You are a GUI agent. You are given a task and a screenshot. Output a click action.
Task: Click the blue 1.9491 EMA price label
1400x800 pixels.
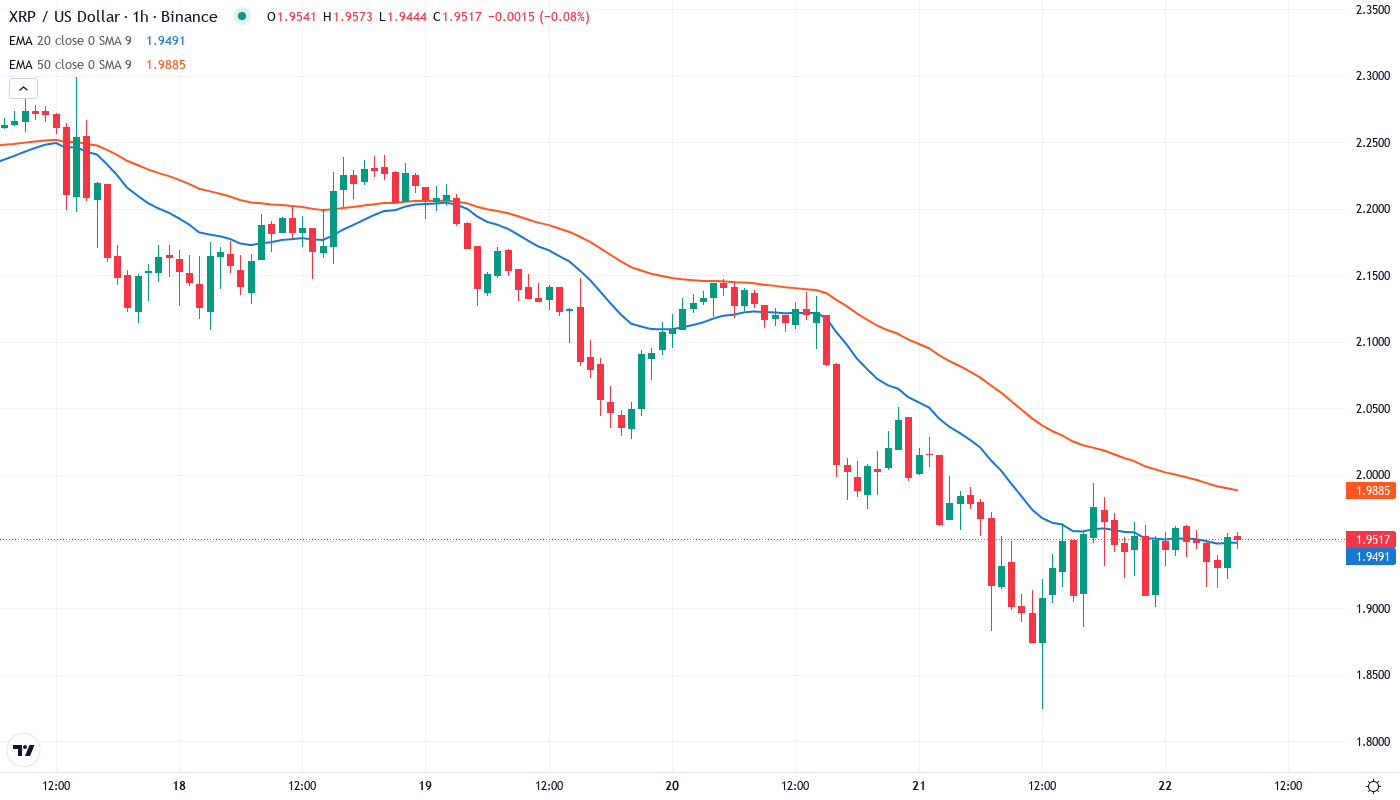pyautogui.click(x=1370, y=556)
